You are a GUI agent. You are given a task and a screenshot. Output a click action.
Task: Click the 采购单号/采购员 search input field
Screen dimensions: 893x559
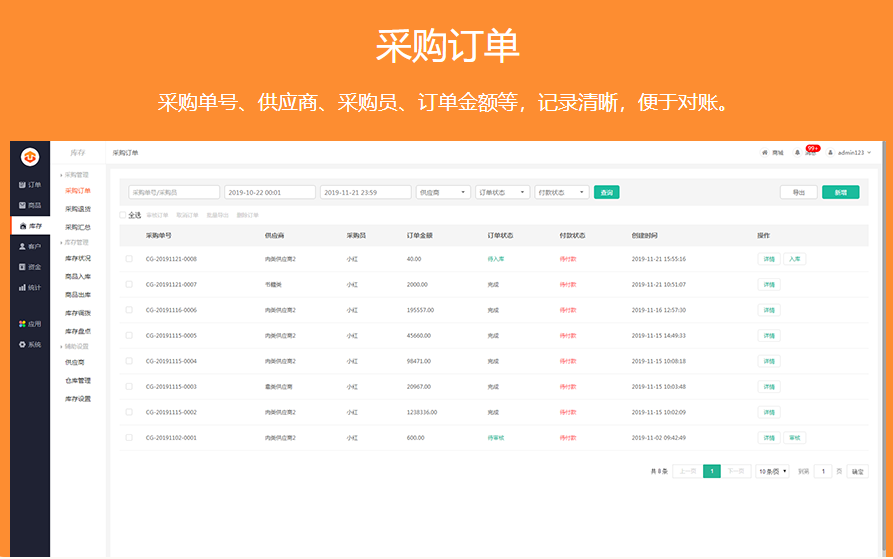pyautogui.click(x=174, y=192)
